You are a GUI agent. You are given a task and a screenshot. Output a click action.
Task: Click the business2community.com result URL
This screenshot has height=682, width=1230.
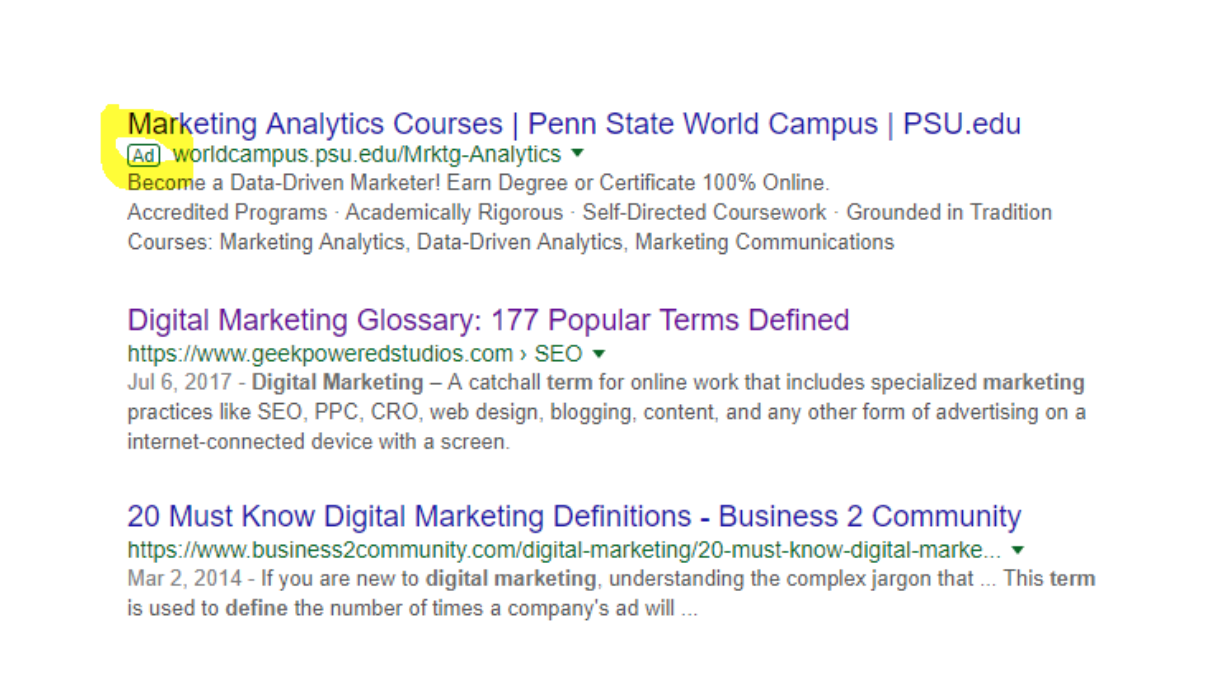click(564, 549)
